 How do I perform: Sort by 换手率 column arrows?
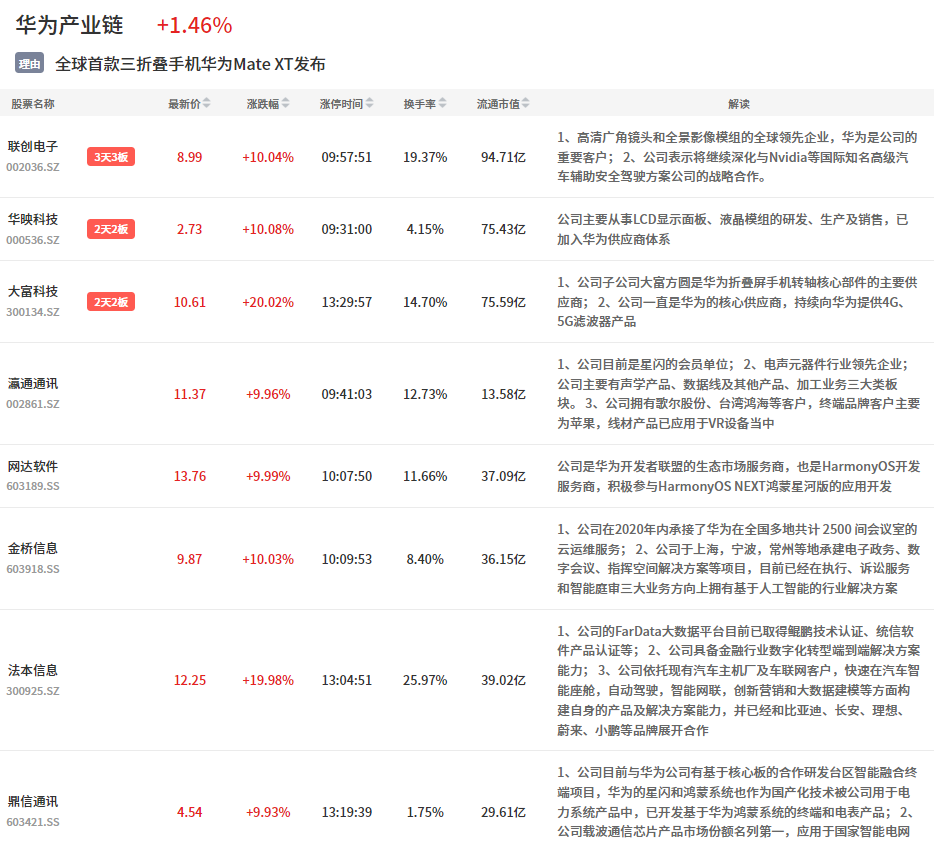click(x=442, y=104)
